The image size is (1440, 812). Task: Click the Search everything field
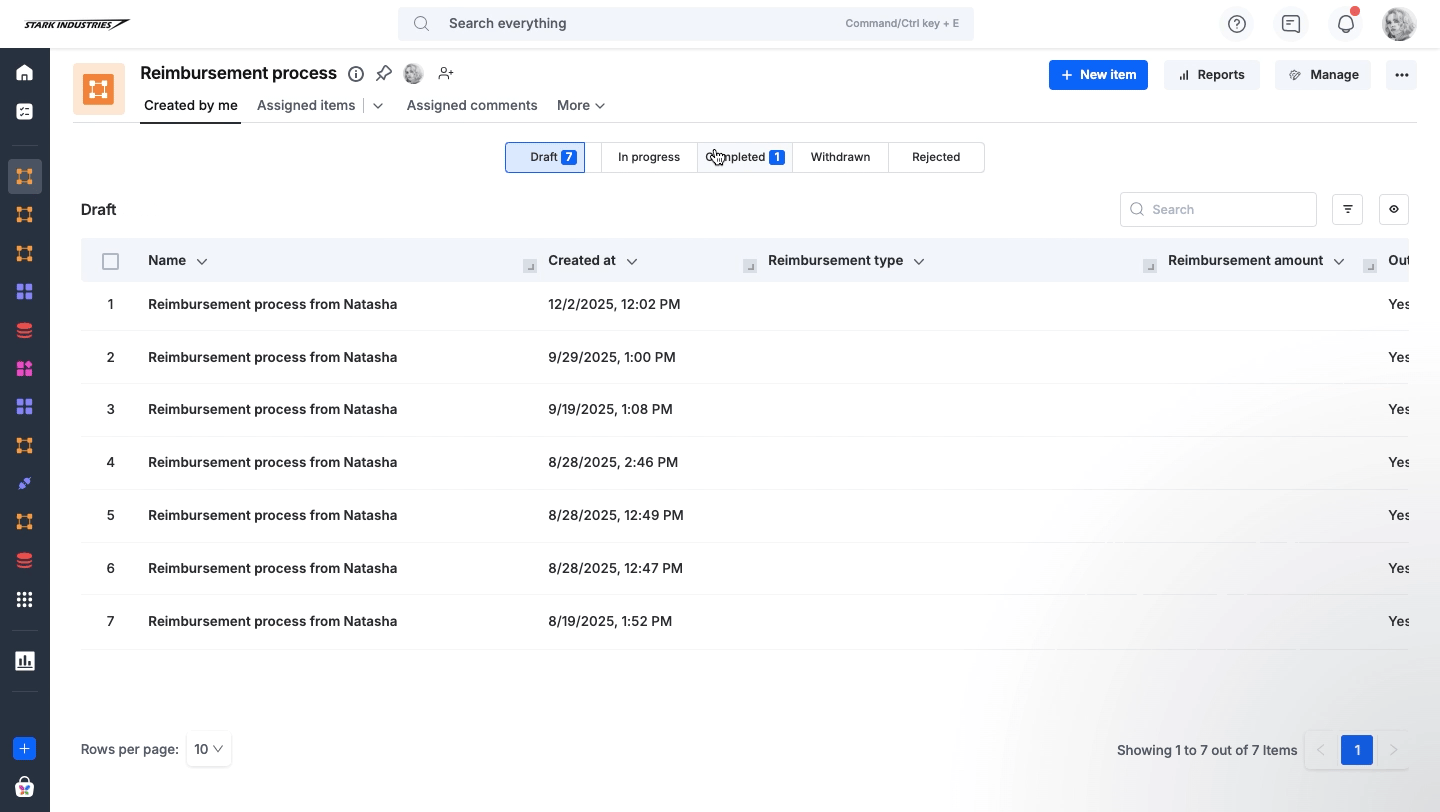(x=640, y=24)
